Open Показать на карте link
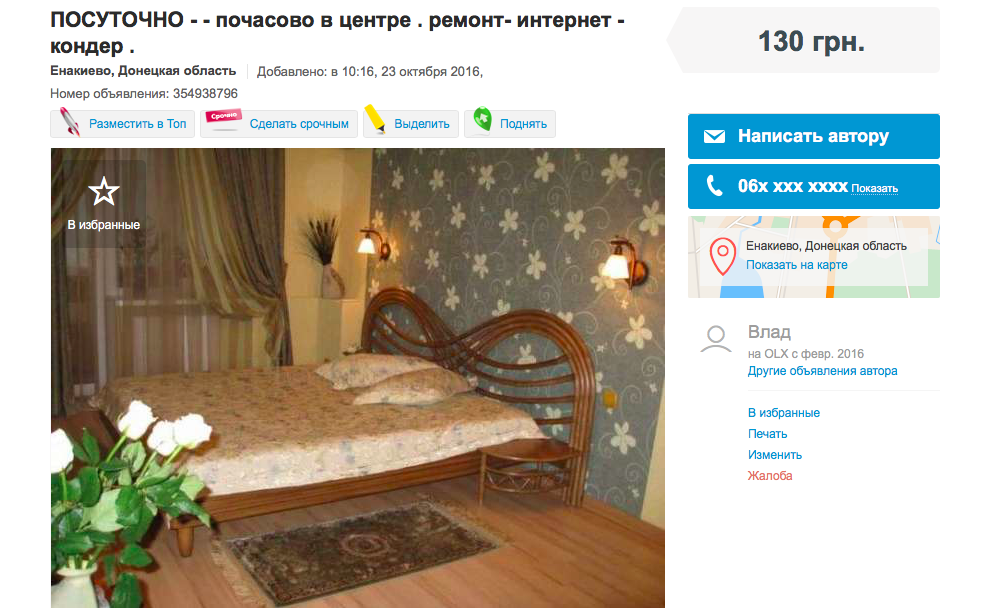 [796, 265]
